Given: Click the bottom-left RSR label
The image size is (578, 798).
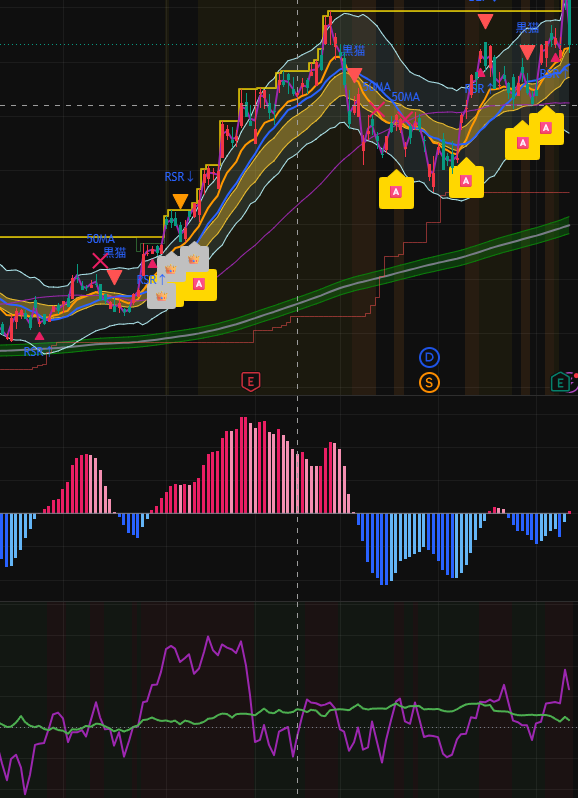Looking at the screenshot, I should [x=38, y=351].
